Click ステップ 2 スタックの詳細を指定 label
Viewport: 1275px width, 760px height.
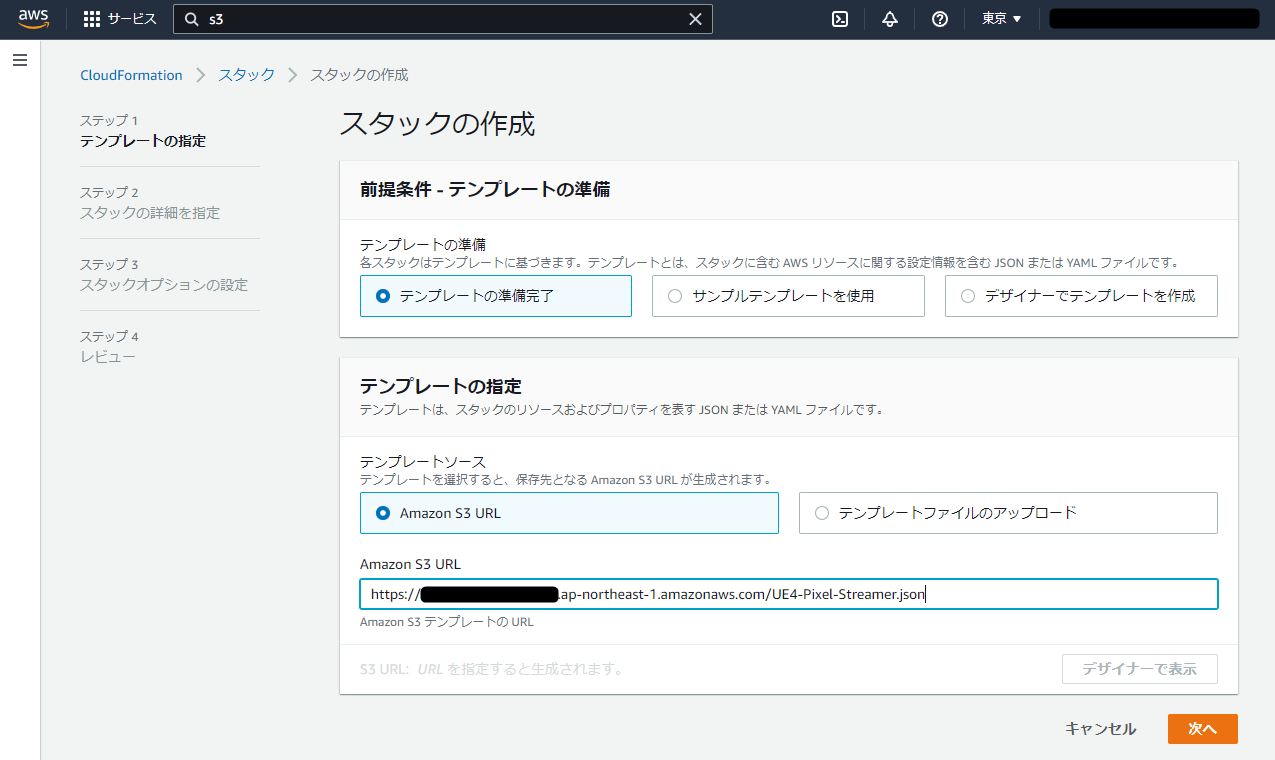150,202
